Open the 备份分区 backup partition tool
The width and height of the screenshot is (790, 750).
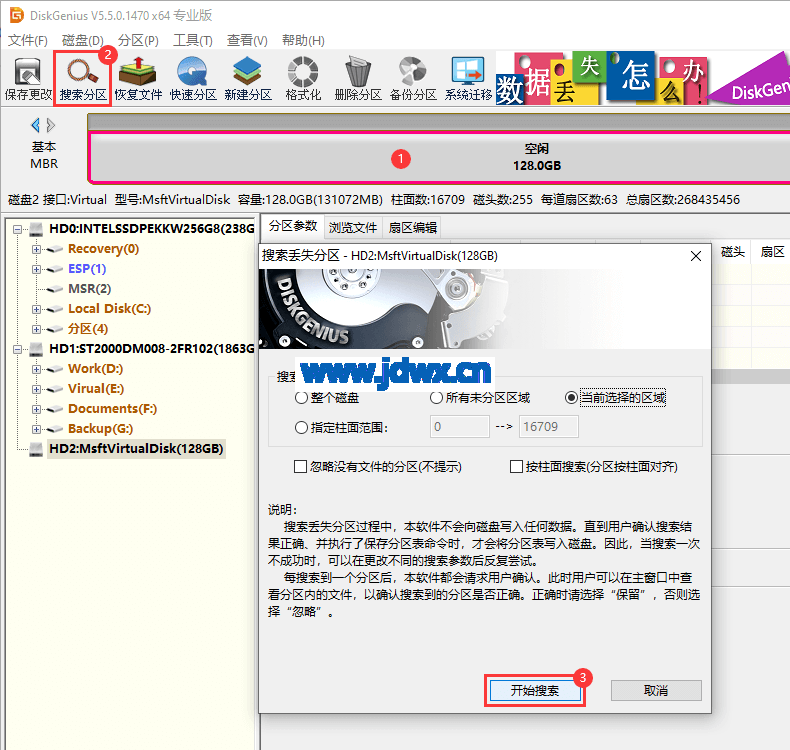pyautogui.click(x=413, y=79)
